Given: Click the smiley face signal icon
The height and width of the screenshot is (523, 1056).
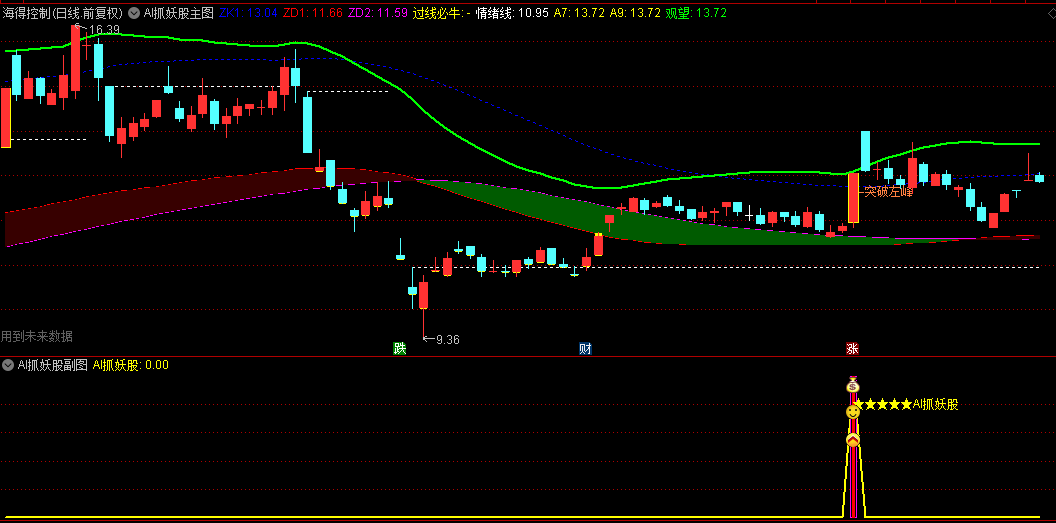Looking at the screenshot, I should (853, 412).
